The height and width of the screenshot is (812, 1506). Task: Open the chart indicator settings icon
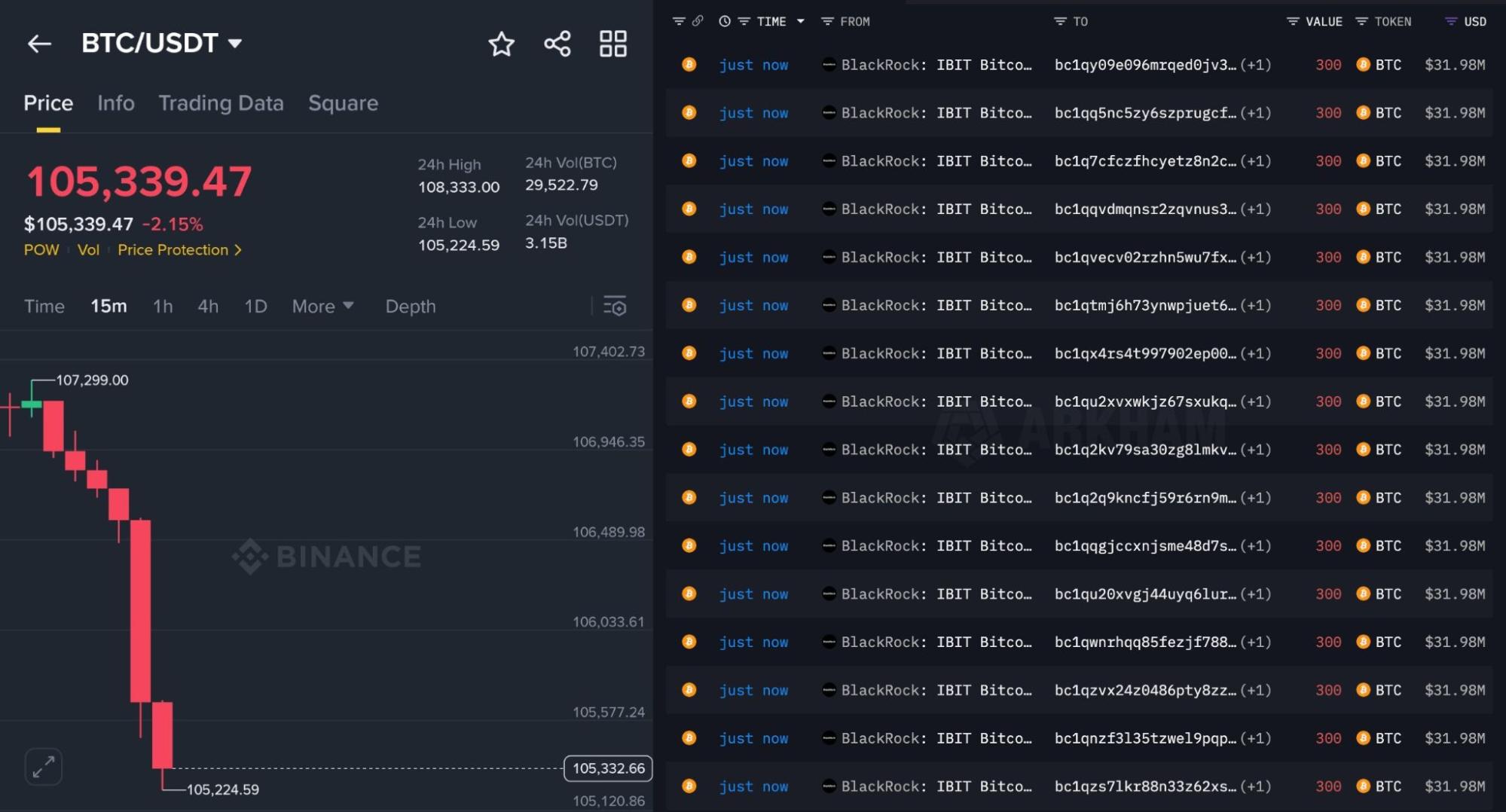[616, 306]
